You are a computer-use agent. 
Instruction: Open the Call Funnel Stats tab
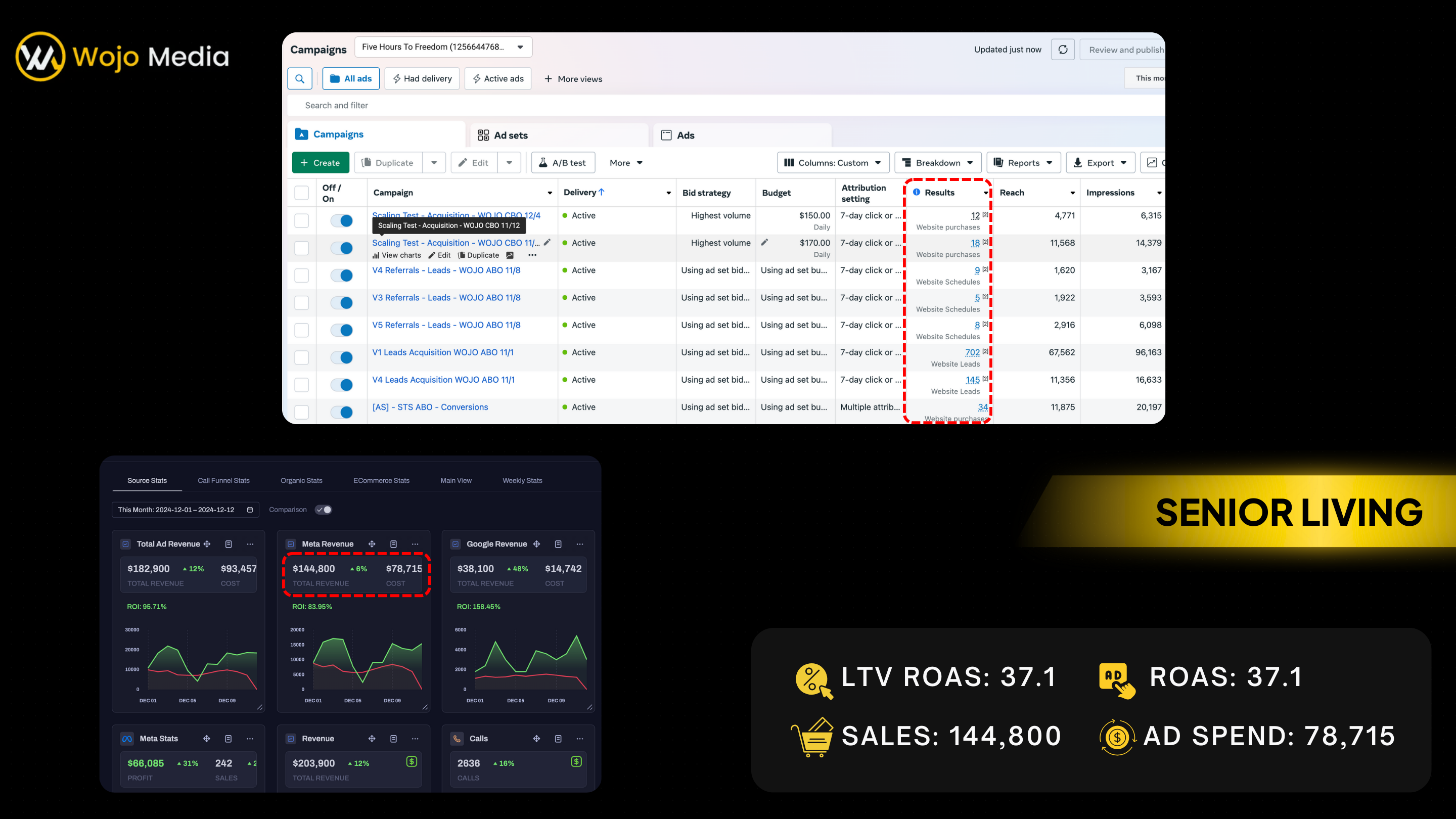pos(223,480)
